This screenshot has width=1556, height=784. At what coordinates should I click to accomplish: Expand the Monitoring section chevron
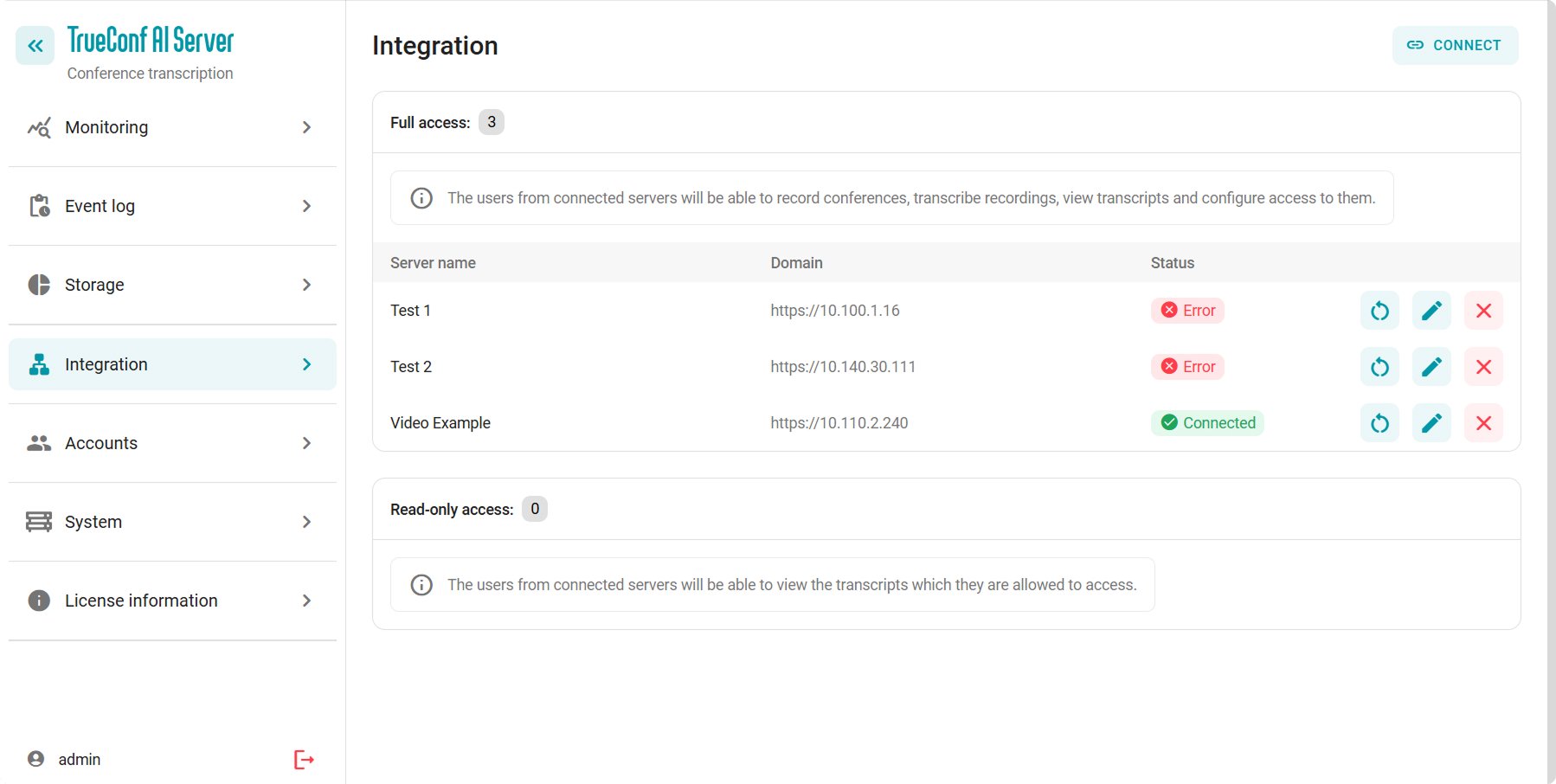pyautogui.click(x=306, y=127)
